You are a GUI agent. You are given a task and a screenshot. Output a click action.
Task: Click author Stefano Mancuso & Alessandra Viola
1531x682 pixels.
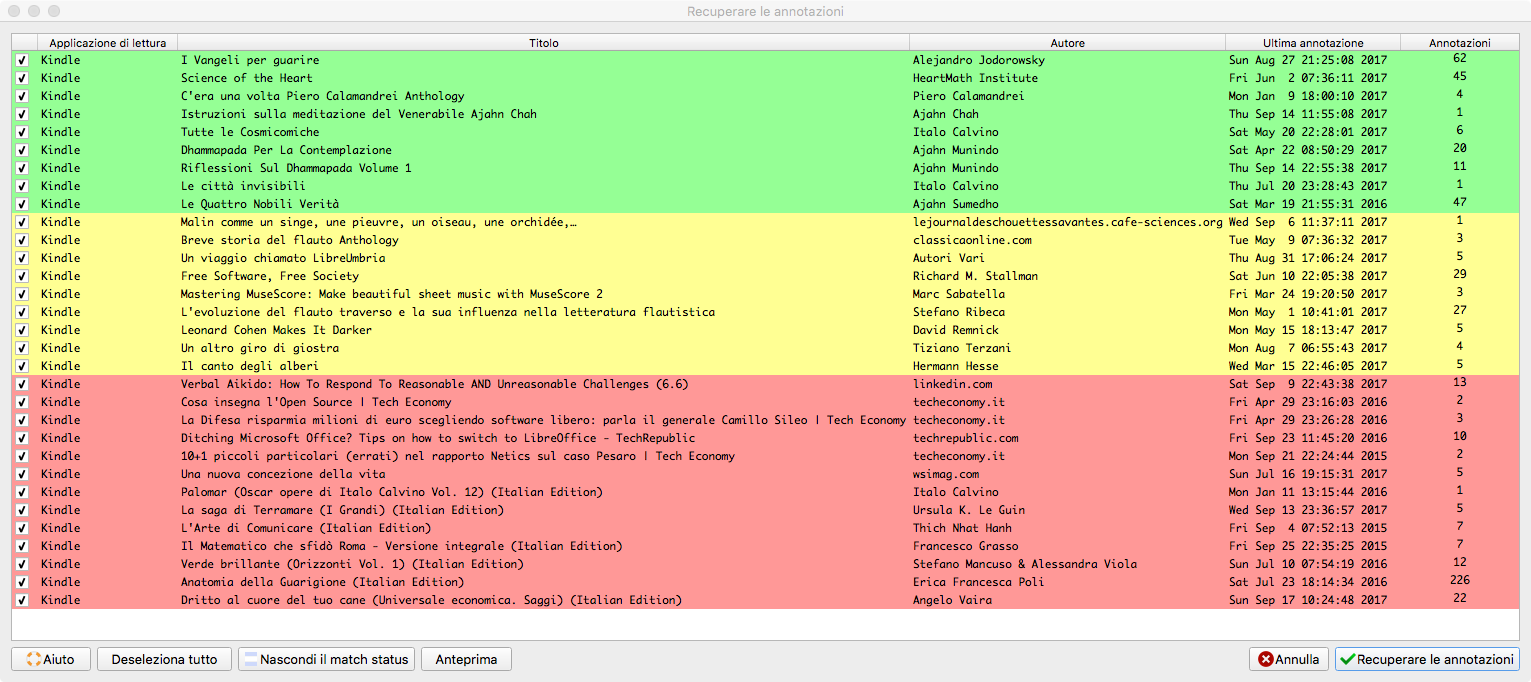tap(1025, 564)
